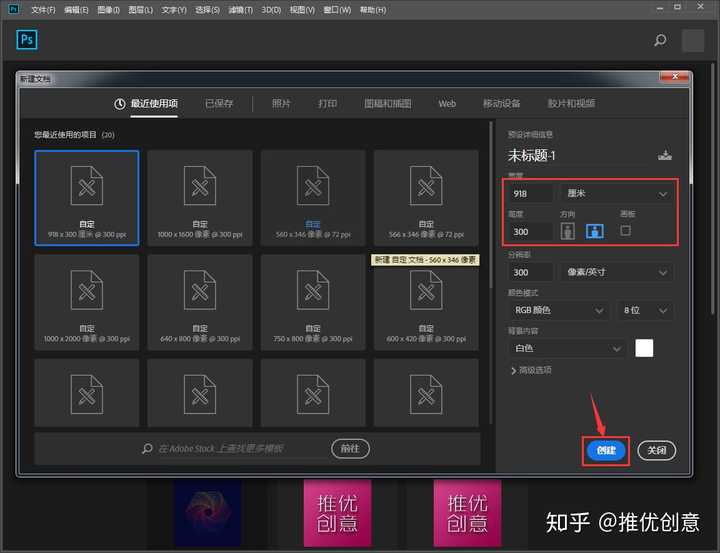Switch to 已保存 tab
The height and width of the screenshot is (553, 720).
[219, 104]
